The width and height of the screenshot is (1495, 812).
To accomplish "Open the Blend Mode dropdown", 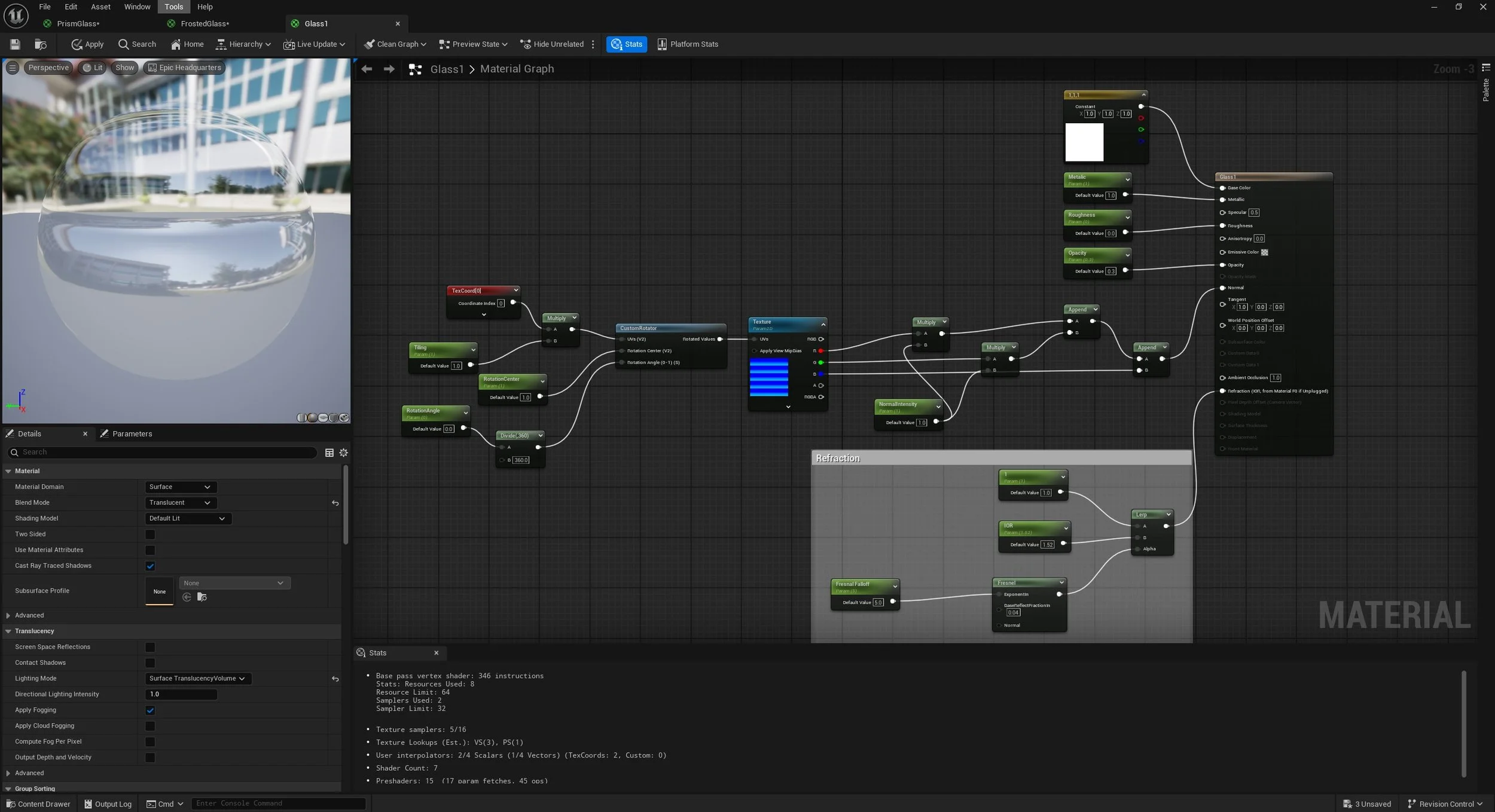I will pyautogui.click(x=180, y=503).
